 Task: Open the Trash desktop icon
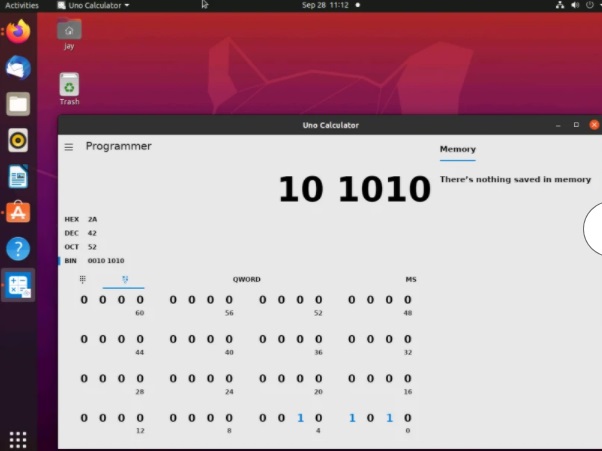pyautogui.click(x=69, y=89)
